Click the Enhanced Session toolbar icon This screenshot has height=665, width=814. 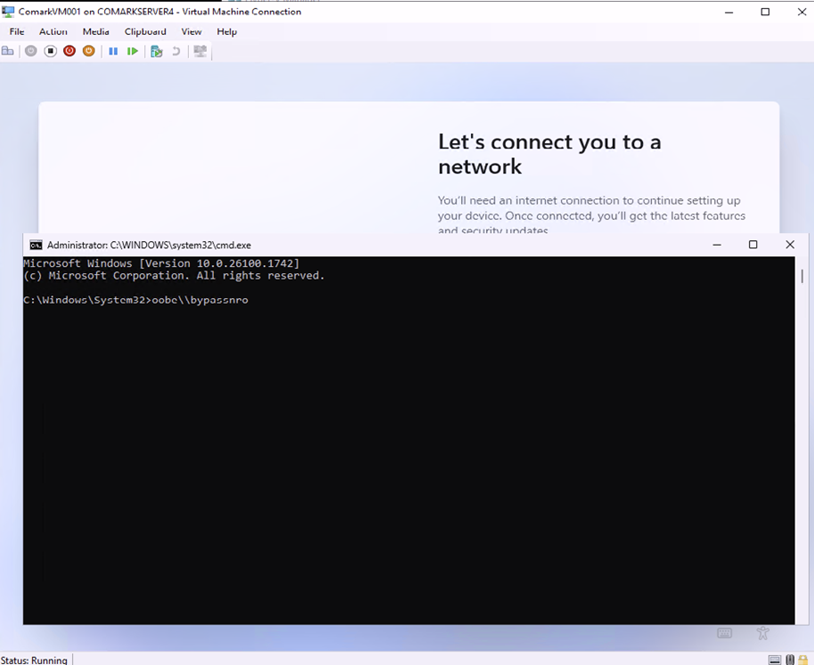tap(200, 51)
